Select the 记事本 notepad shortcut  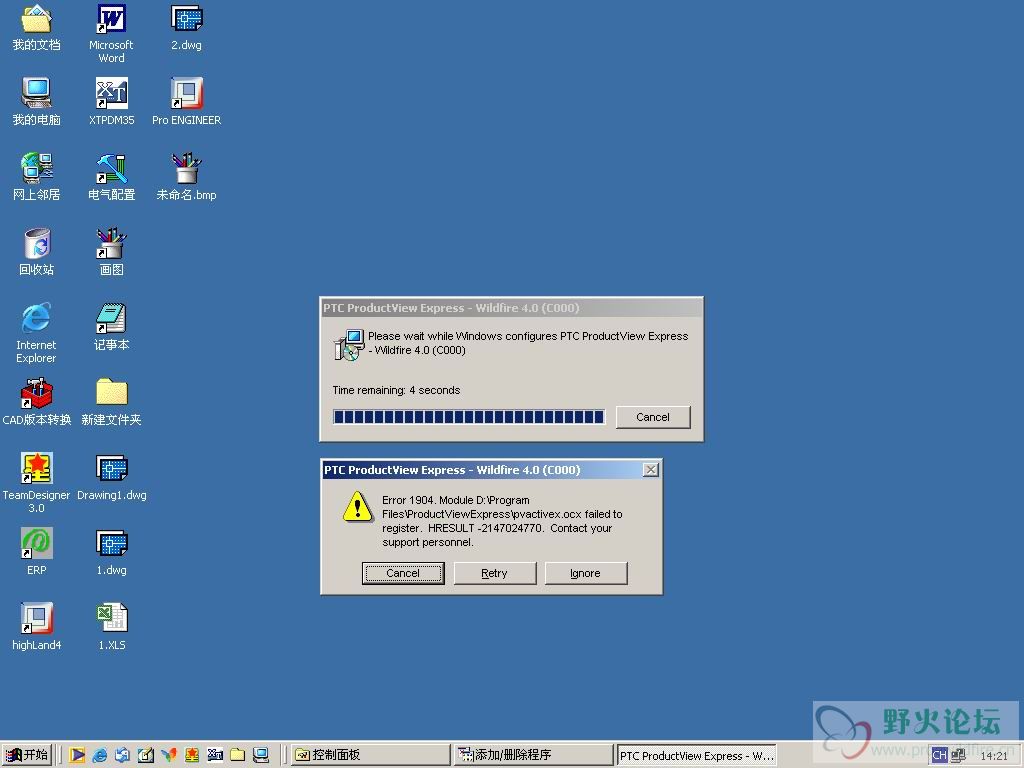click(112, 327)
